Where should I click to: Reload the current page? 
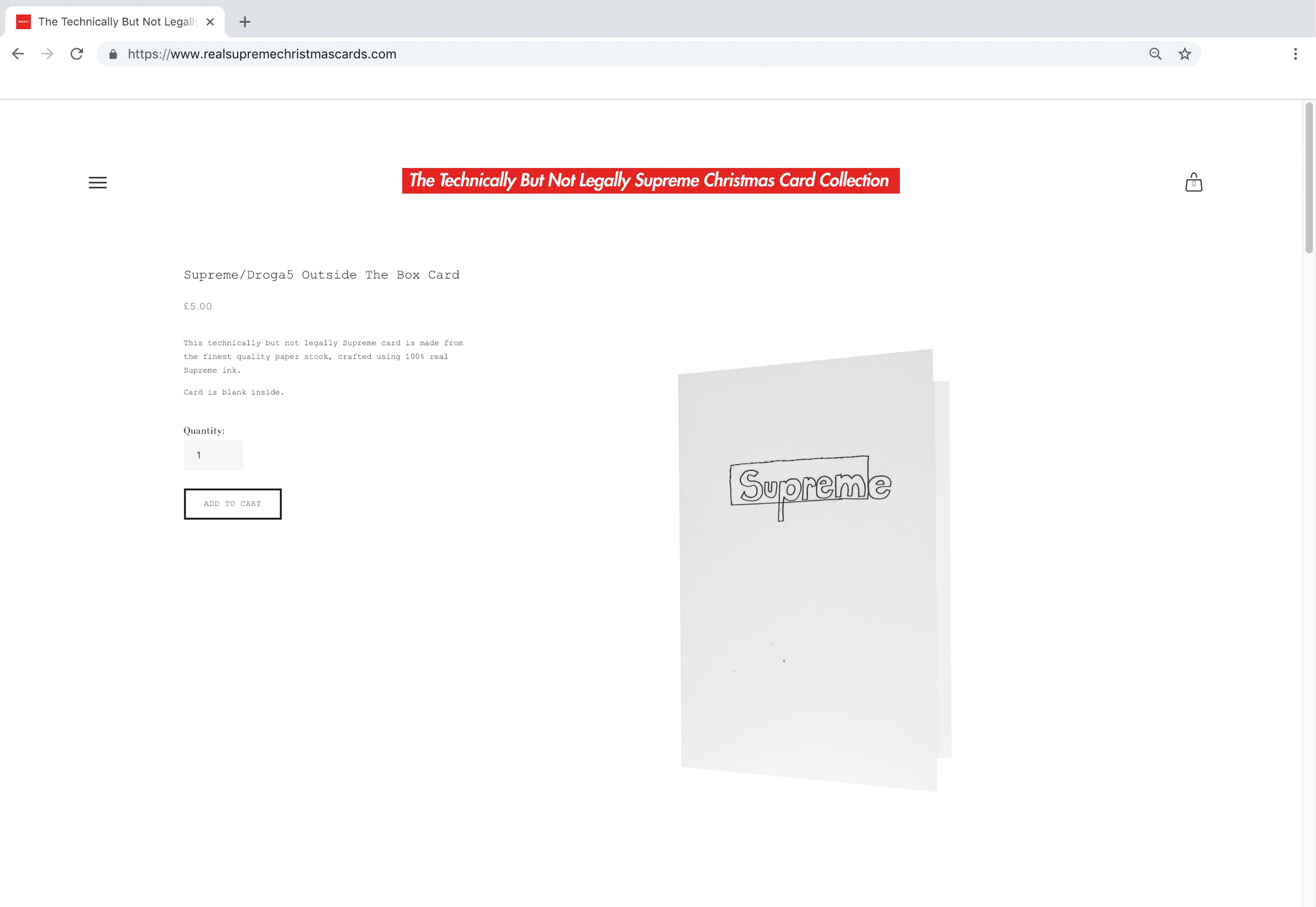coord(77,54)
